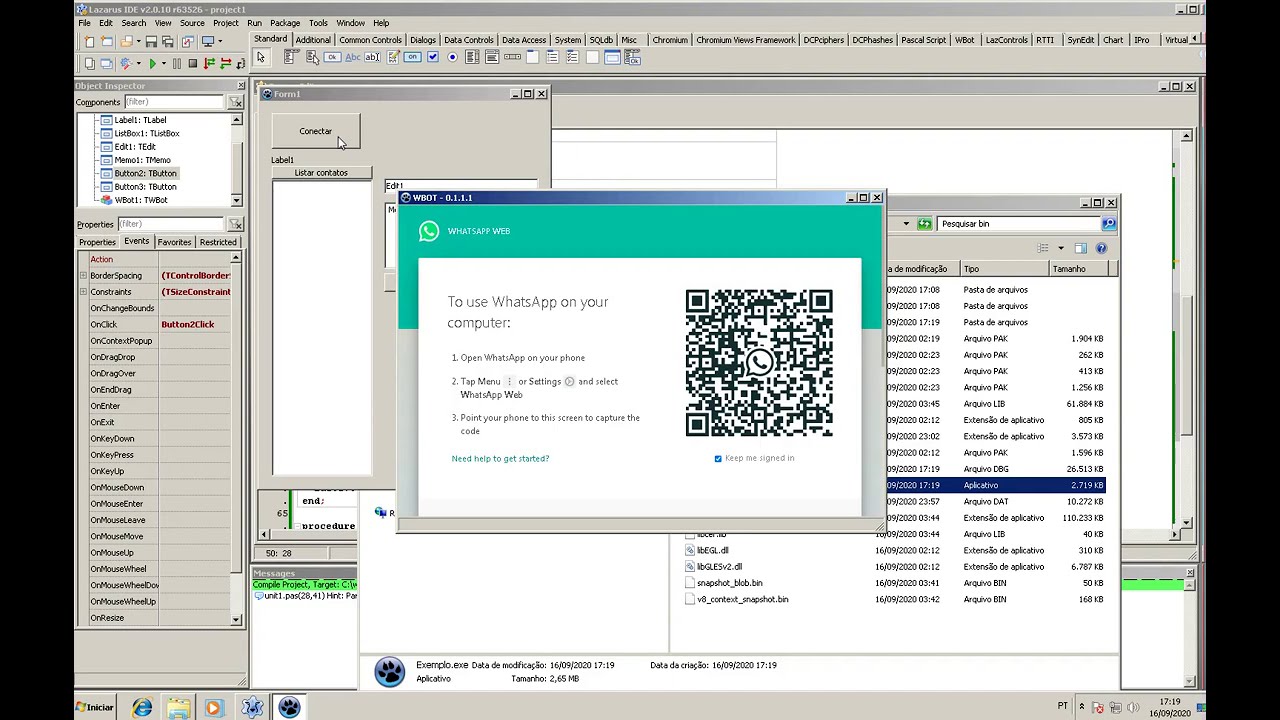Open Internet Explorer from the taskbar

point(142,707)
